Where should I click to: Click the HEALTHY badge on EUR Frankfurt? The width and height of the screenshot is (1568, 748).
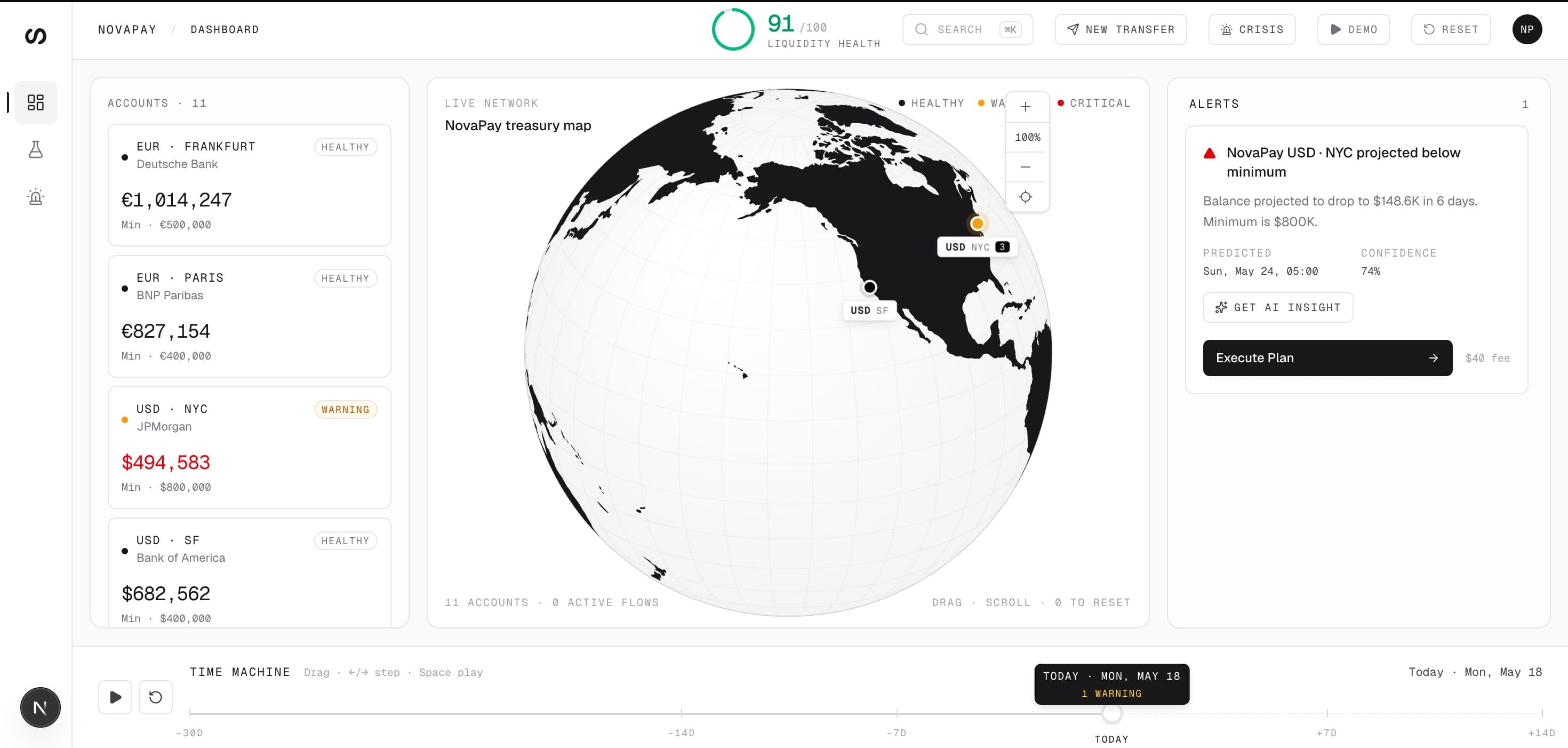[345, 147]
